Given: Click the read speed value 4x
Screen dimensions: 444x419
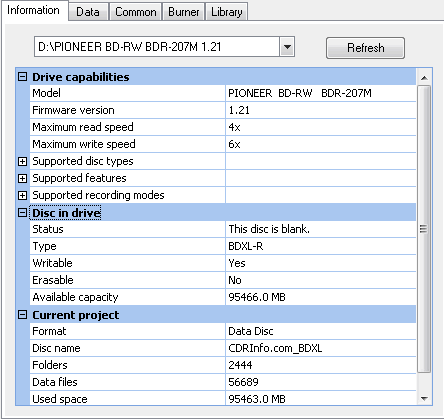Looking at the screenshot, I should 234,127.
